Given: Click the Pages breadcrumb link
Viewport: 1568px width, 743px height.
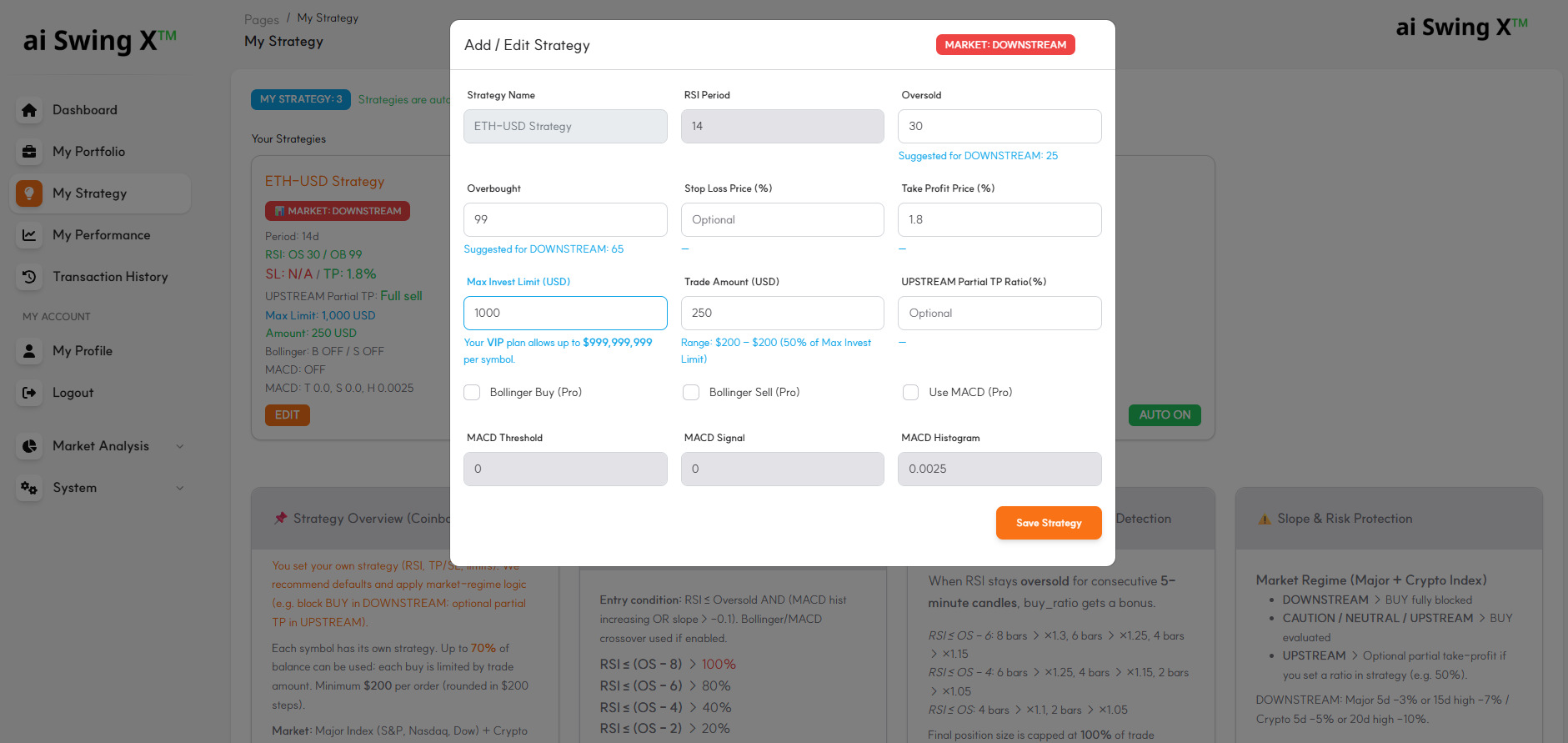Looking at the screenshot, I should [261, 19].
